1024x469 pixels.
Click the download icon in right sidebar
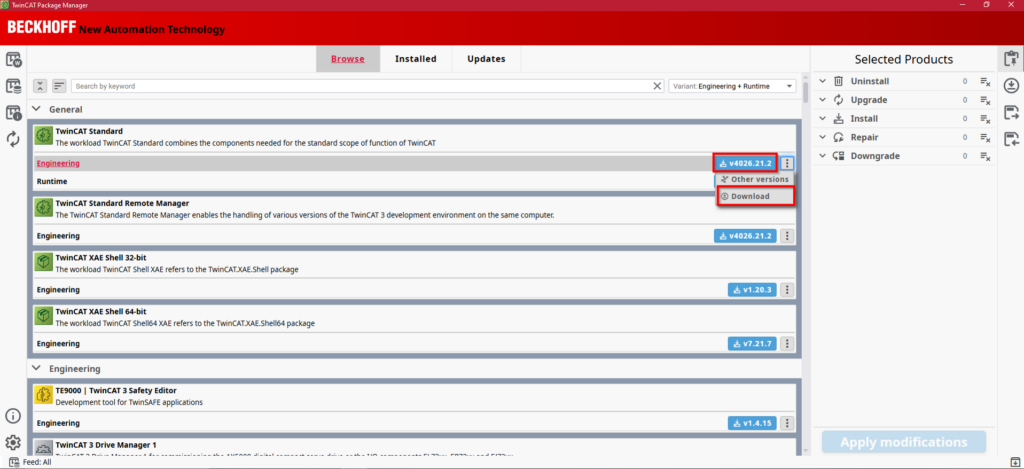1010,86
